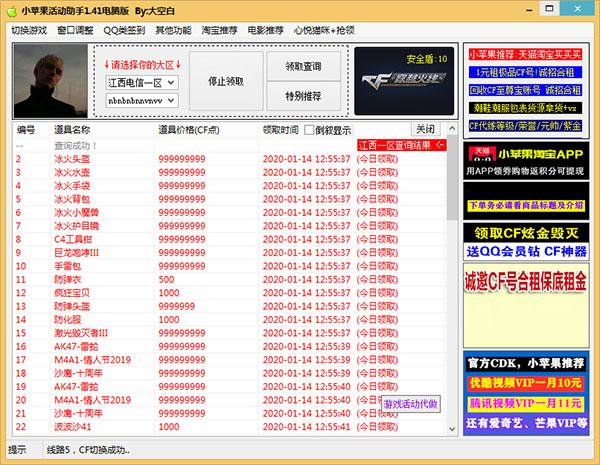
Task: Click status text 线路5，CF切换成功
Action: pos(88,450)
